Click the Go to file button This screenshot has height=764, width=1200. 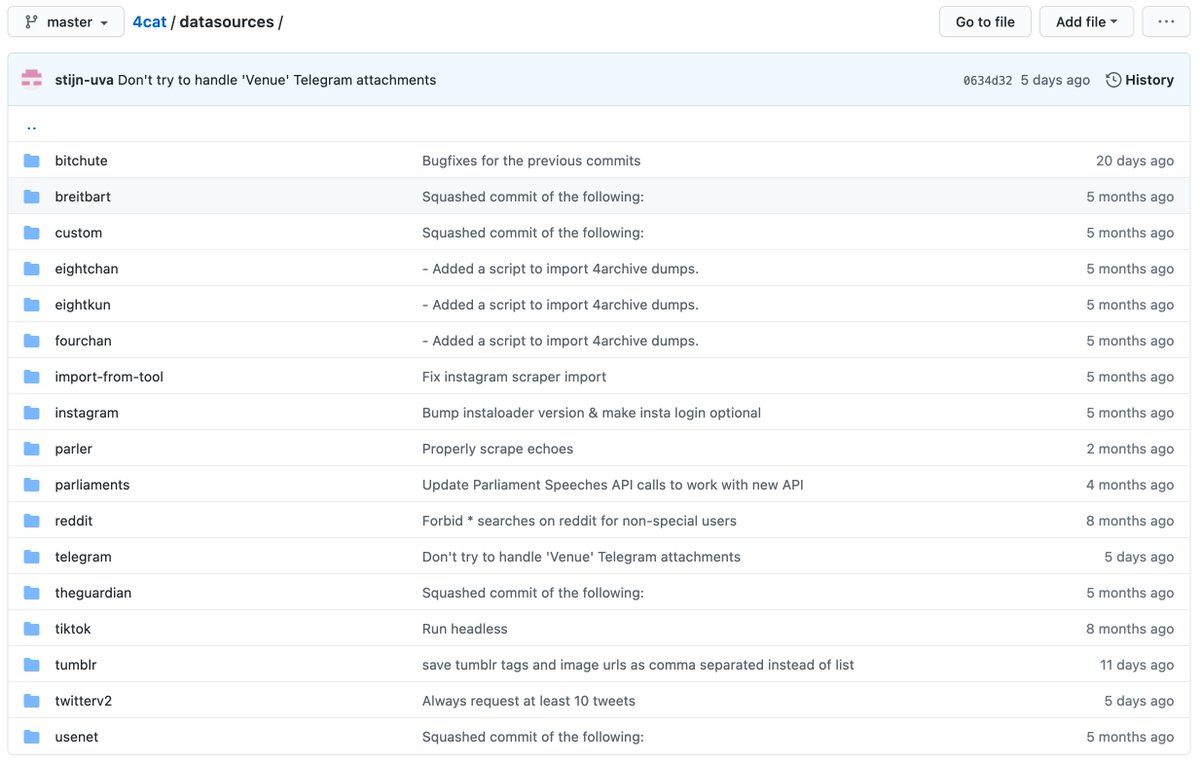(985, 21)
